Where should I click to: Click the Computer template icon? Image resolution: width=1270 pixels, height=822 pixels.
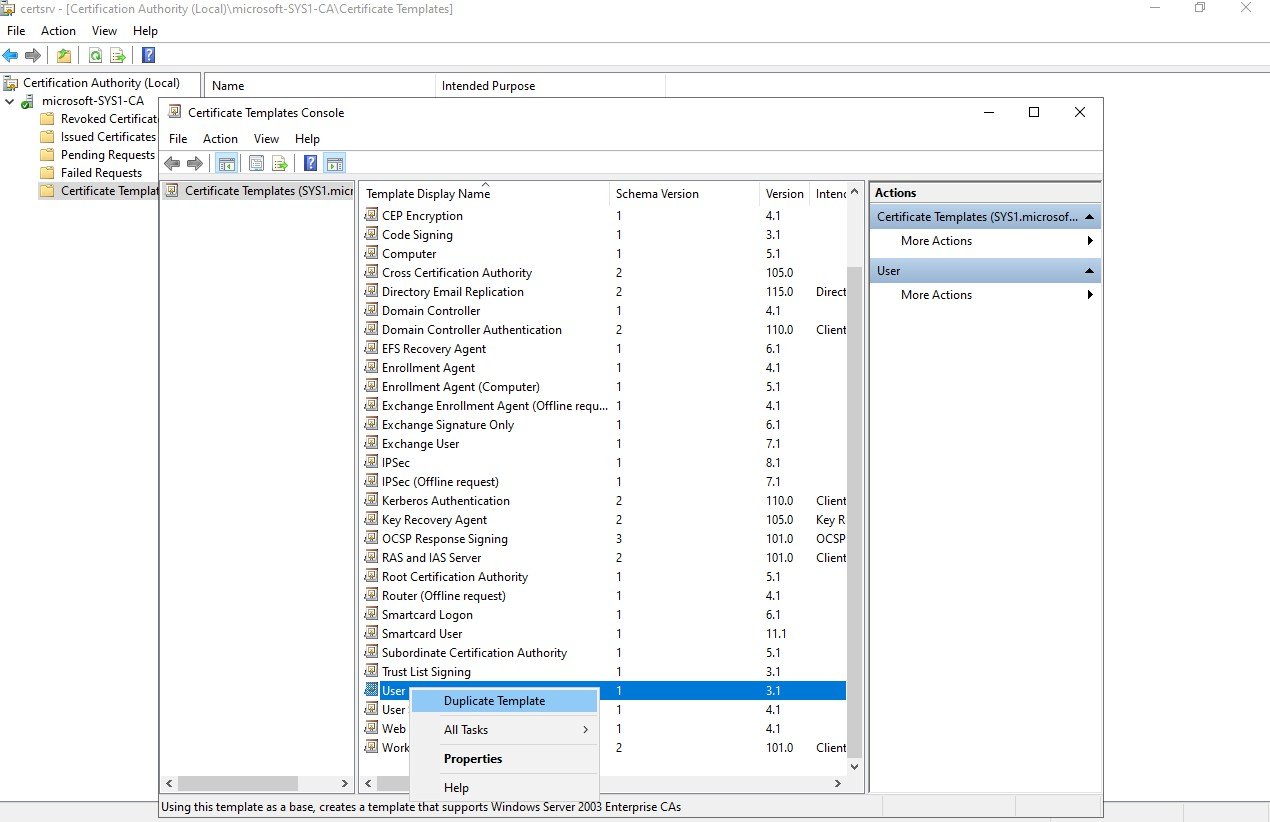tap(372, 253)
